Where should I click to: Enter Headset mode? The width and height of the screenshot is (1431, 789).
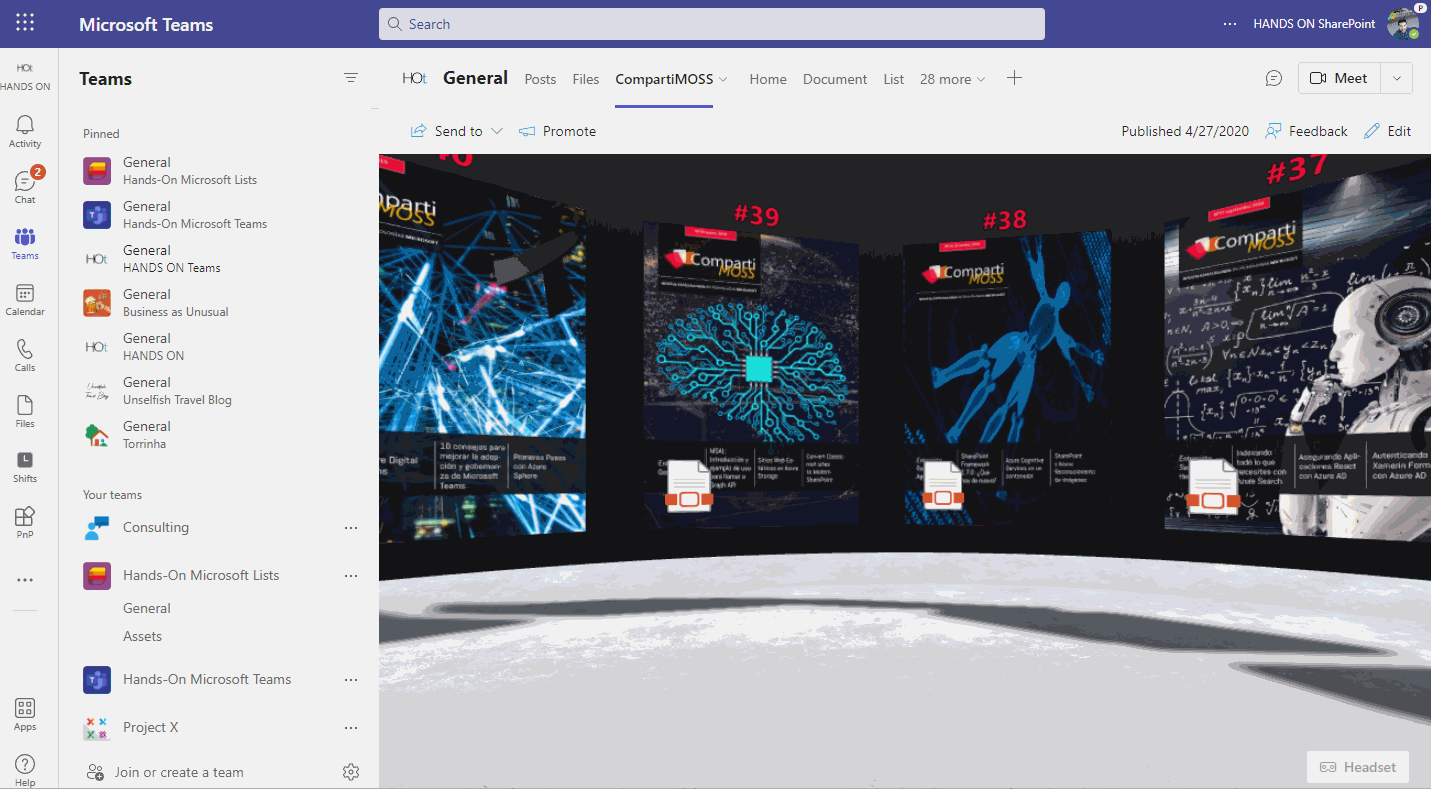tap(1358, 767)
